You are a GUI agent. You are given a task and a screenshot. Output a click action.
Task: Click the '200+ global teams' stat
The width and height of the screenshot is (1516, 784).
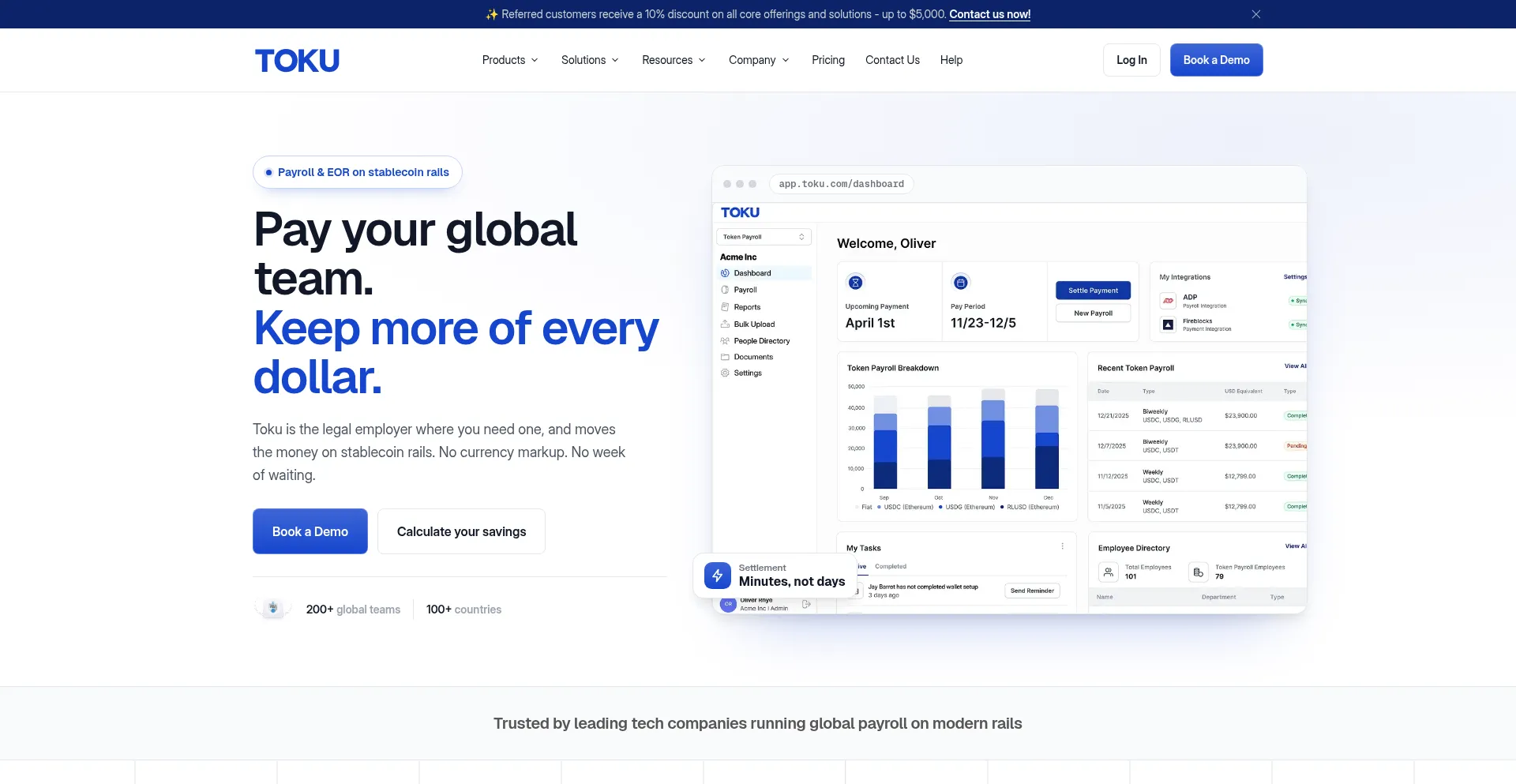[x=353, y=610]
